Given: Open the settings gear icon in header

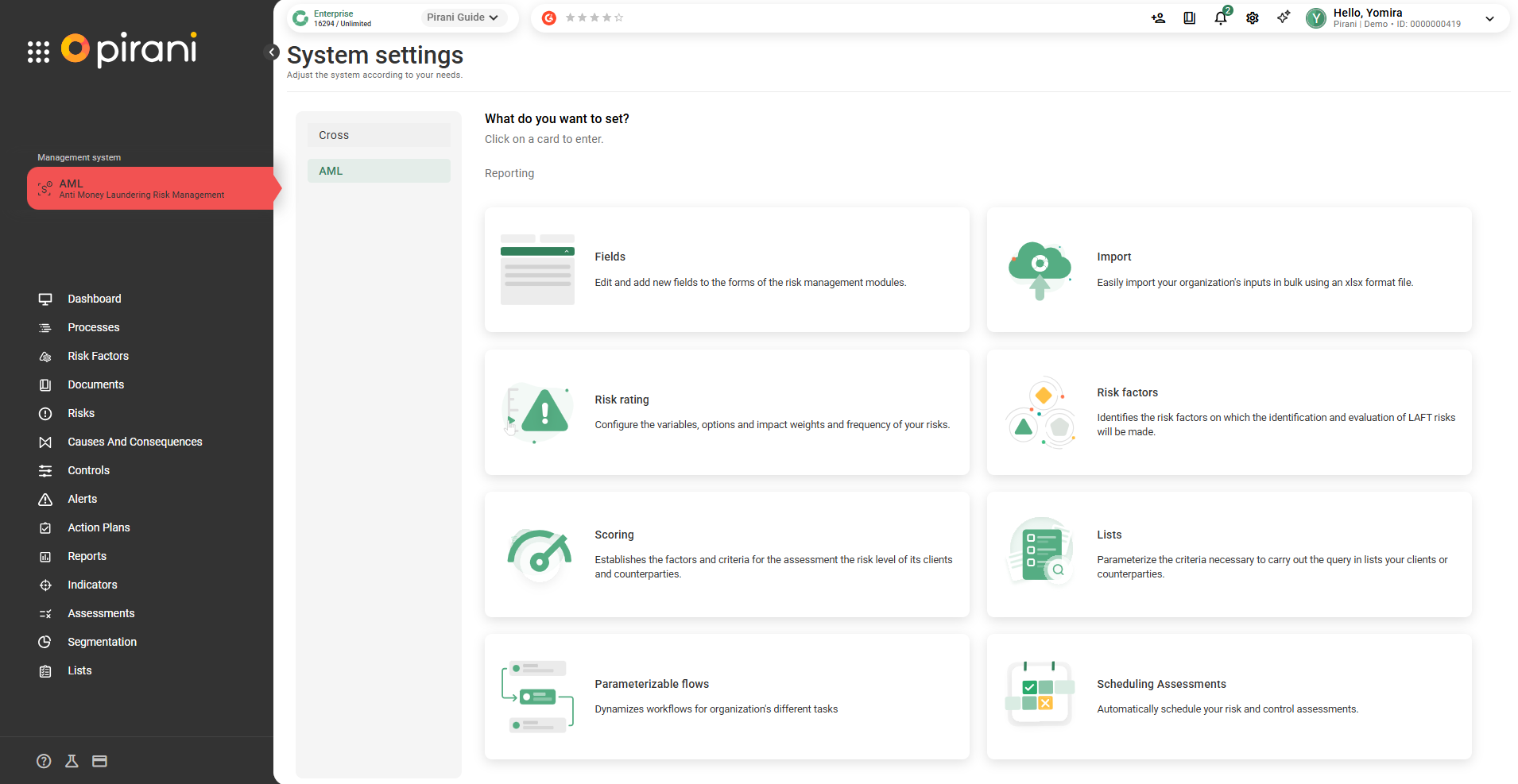Looking at the screenshot, I should pos(1252,17).
